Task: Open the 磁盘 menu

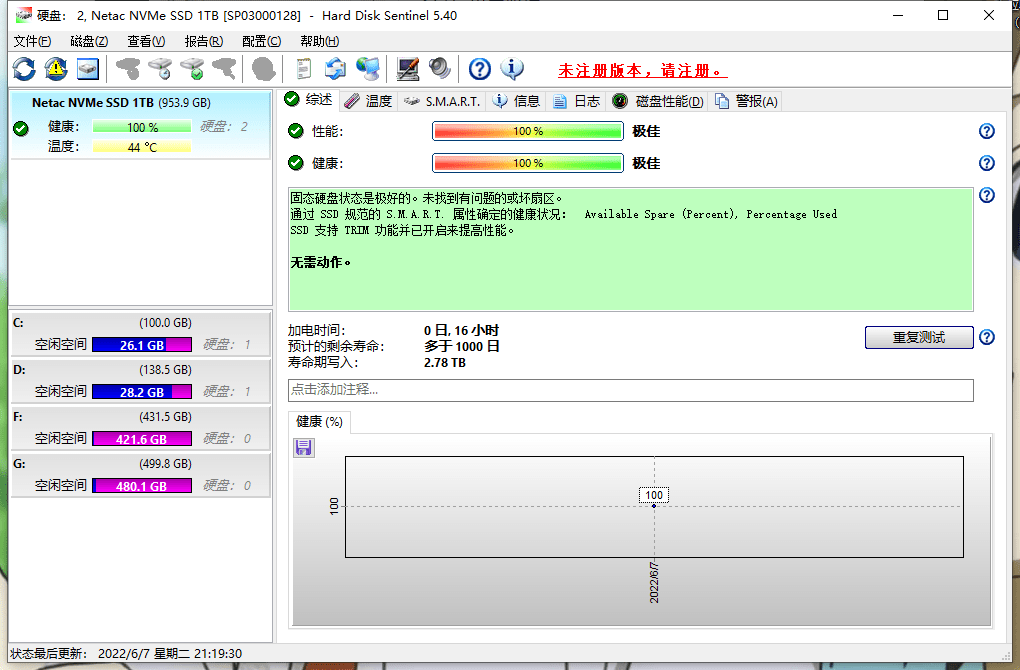Action: click(x=88, y=41)
